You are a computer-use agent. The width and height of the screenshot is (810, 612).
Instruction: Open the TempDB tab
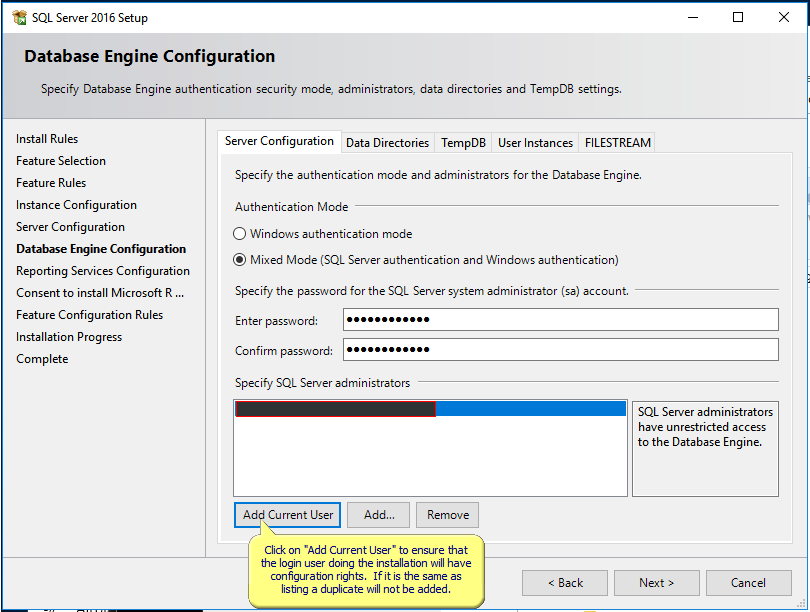(462, 142)
